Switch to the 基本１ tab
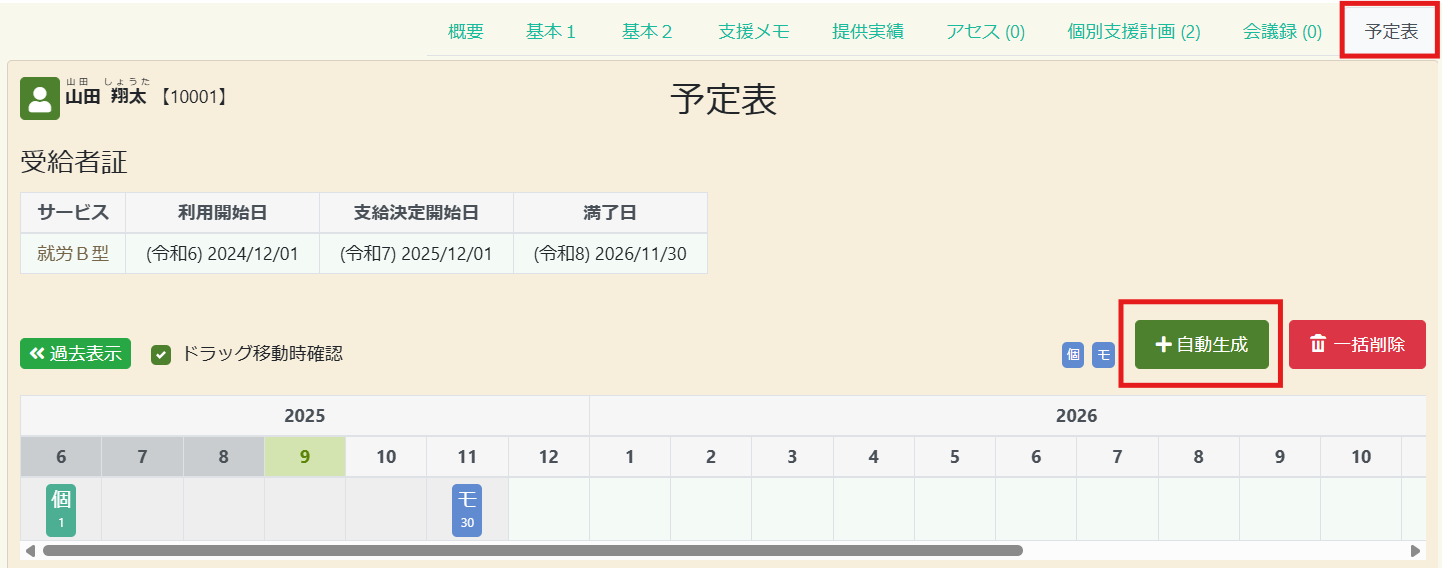This screenshot has width=1442, height=568. [x=551, y=31]
